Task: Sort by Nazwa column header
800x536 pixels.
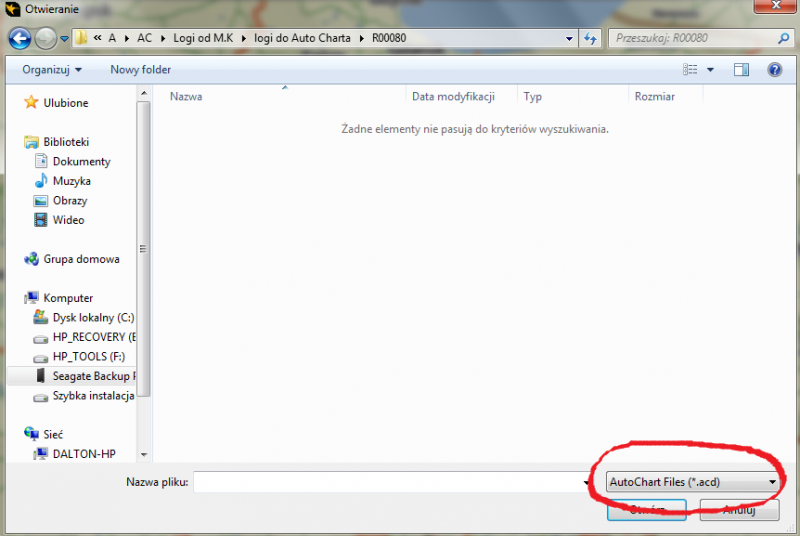Action: (x=187, y=97)
